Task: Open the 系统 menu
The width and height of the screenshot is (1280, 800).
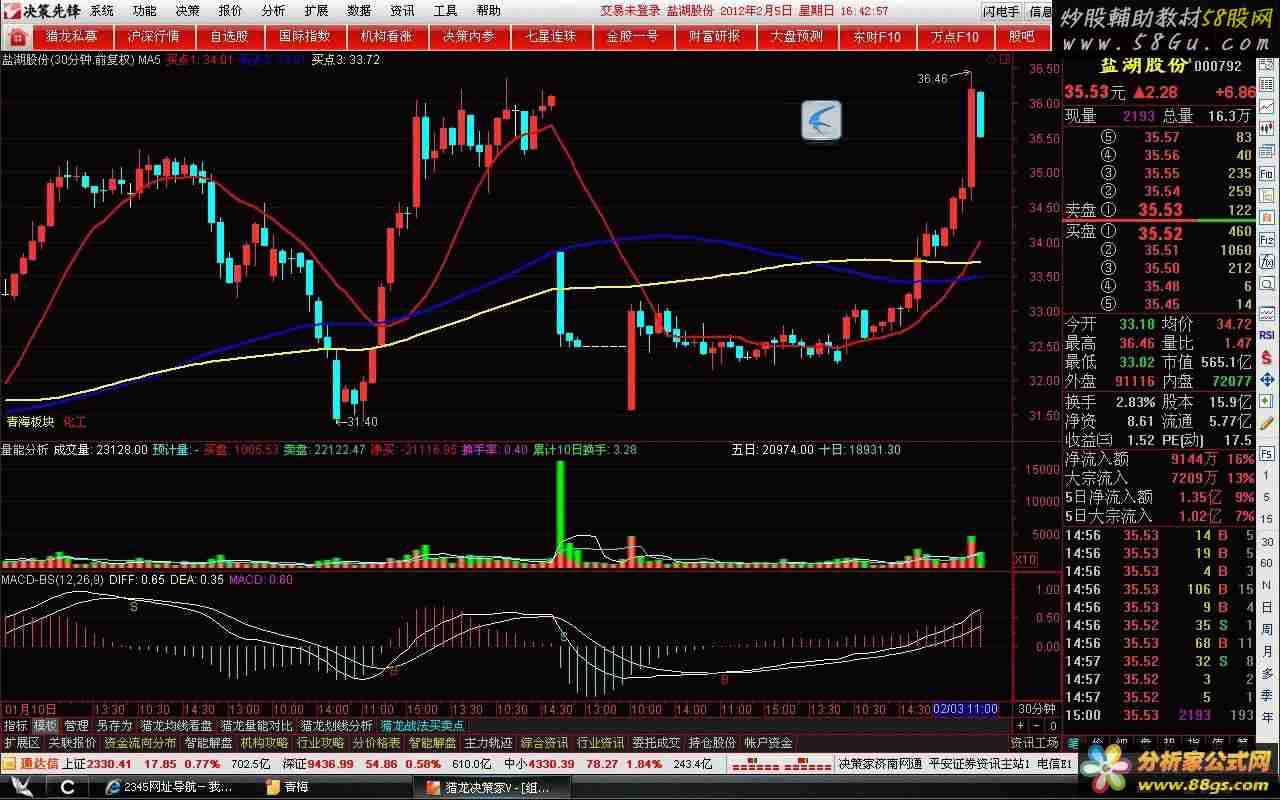Action: (x=102, y=11)
